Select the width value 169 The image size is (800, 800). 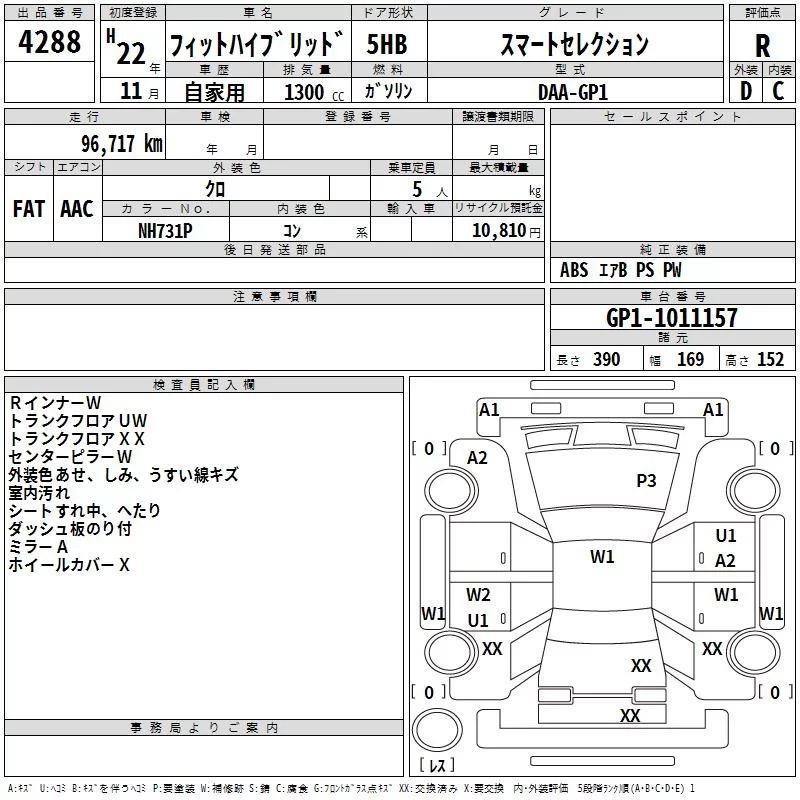point(690,360)
